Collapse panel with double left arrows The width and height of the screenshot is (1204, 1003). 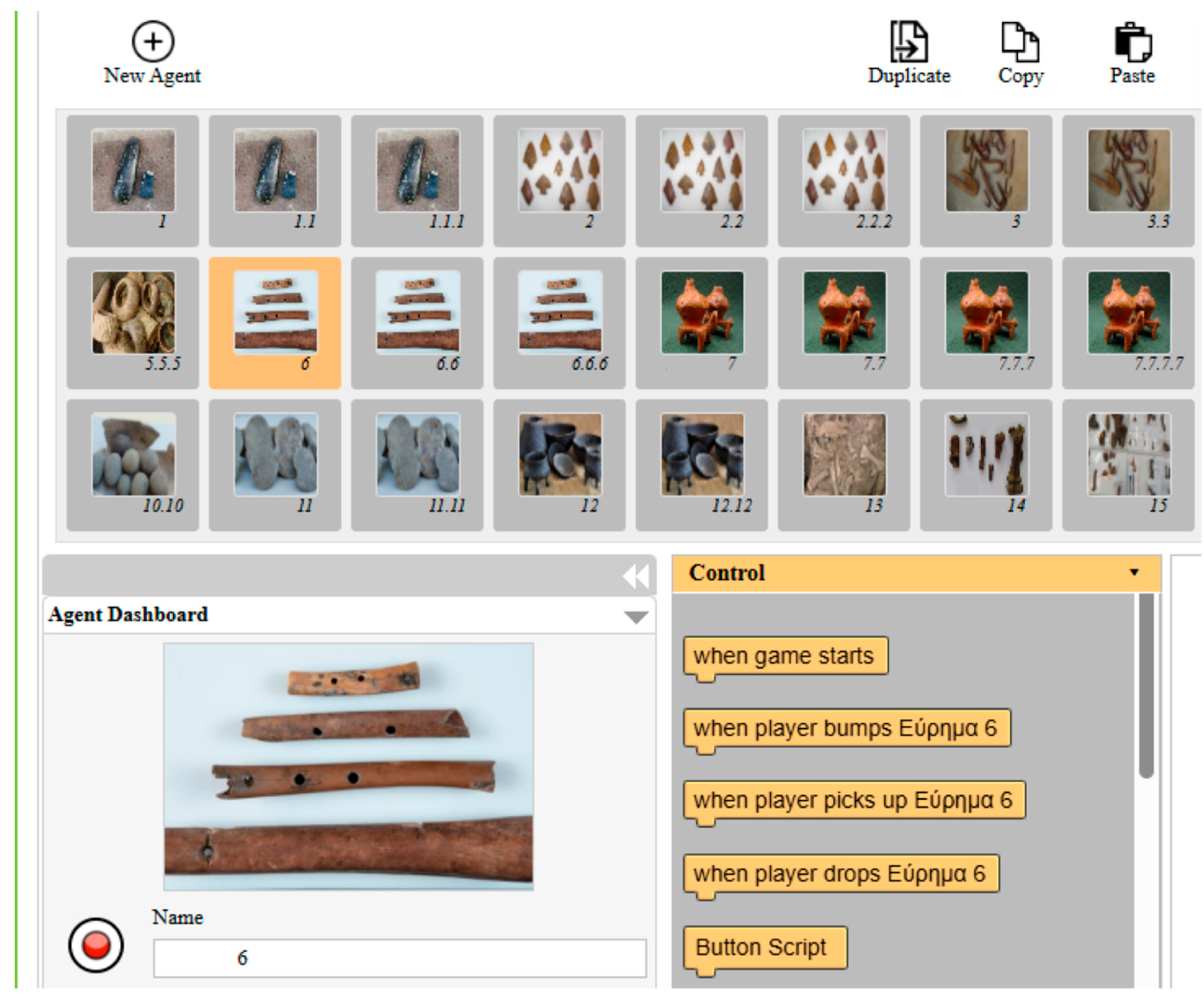pyautogui.click(x=636, y=576)
